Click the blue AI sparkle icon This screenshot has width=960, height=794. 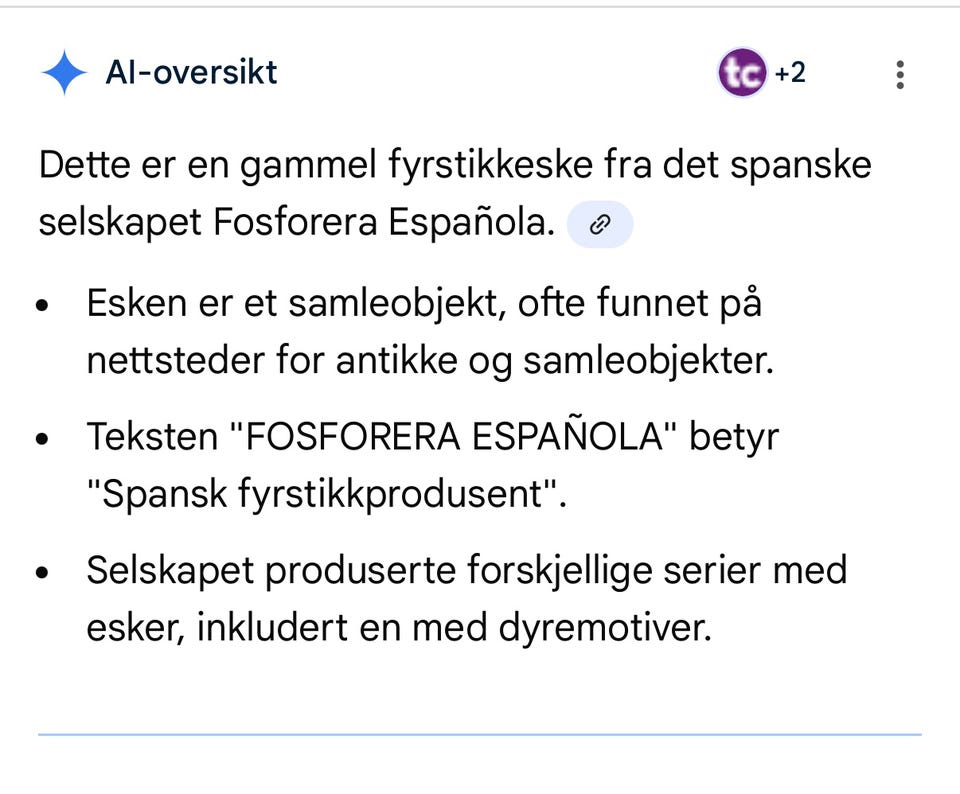64,72
